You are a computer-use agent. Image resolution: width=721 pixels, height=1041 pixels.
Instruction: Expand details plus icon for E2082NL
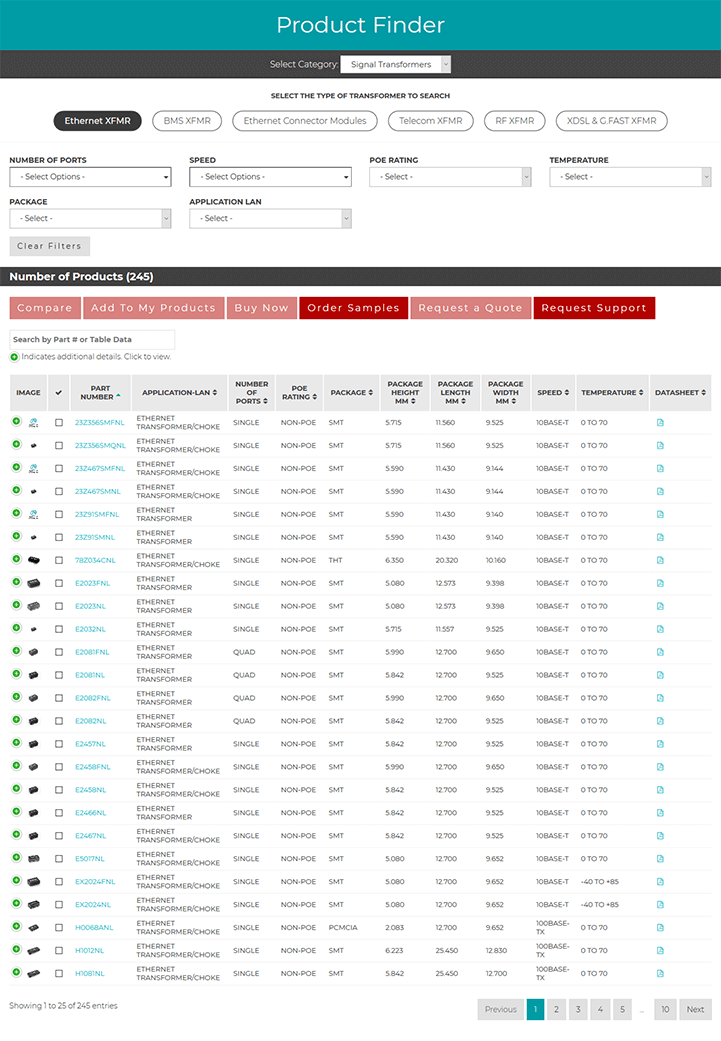point(17,720)
